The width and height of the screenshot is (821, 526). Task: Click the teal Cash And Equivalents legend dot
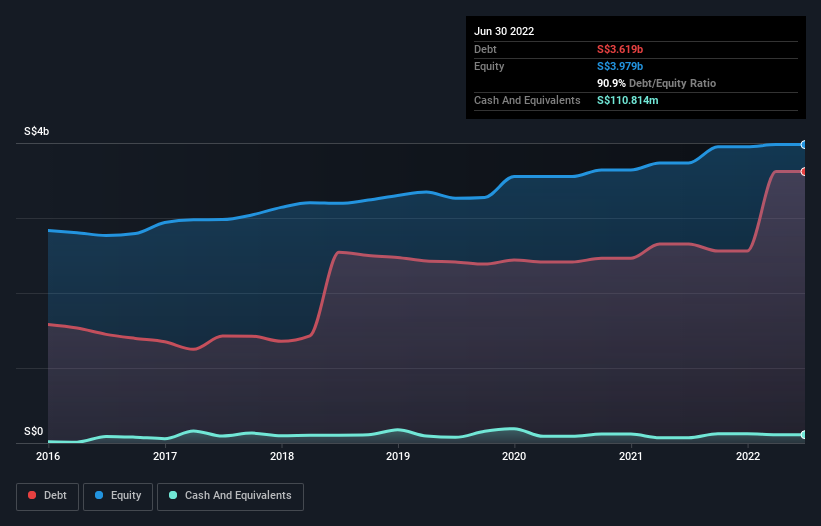tap(173, 495)
